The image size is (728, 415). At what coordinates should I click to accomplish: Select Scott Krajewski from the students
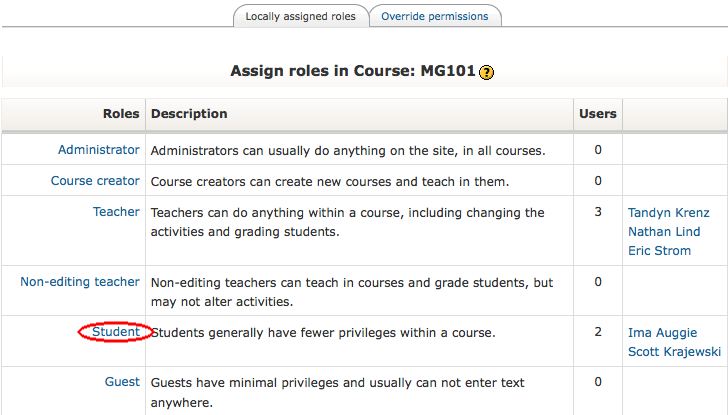(x=673, y=352)
